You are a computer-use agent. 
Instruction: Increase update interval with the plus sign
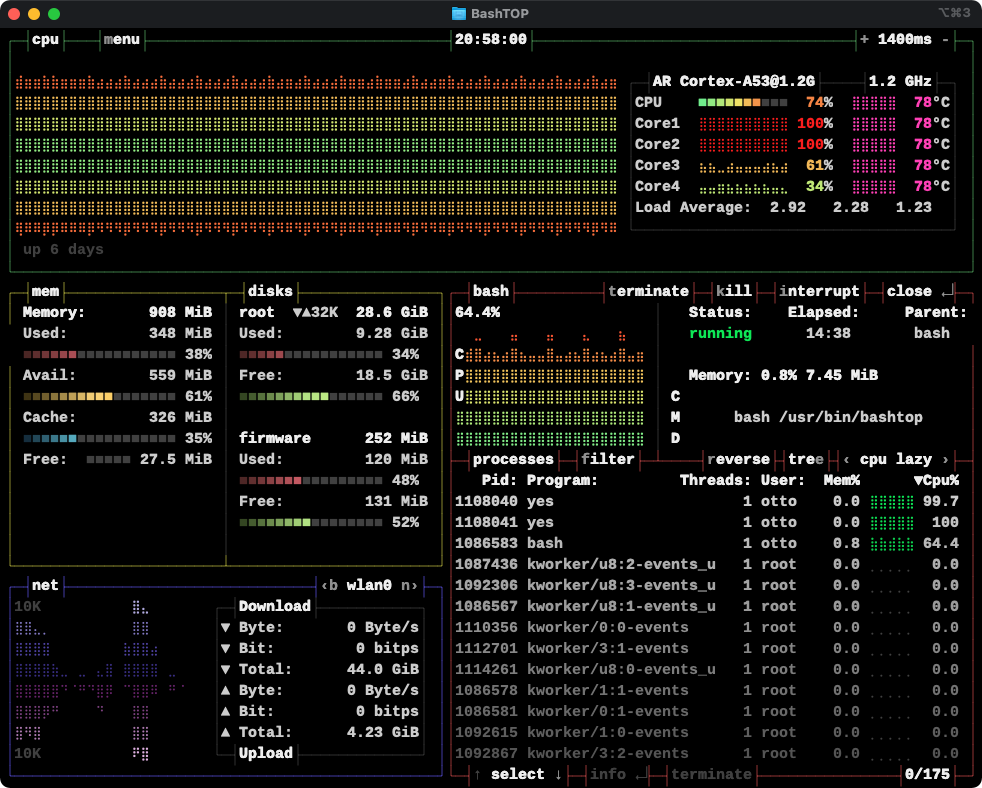[x=864, y=39]
